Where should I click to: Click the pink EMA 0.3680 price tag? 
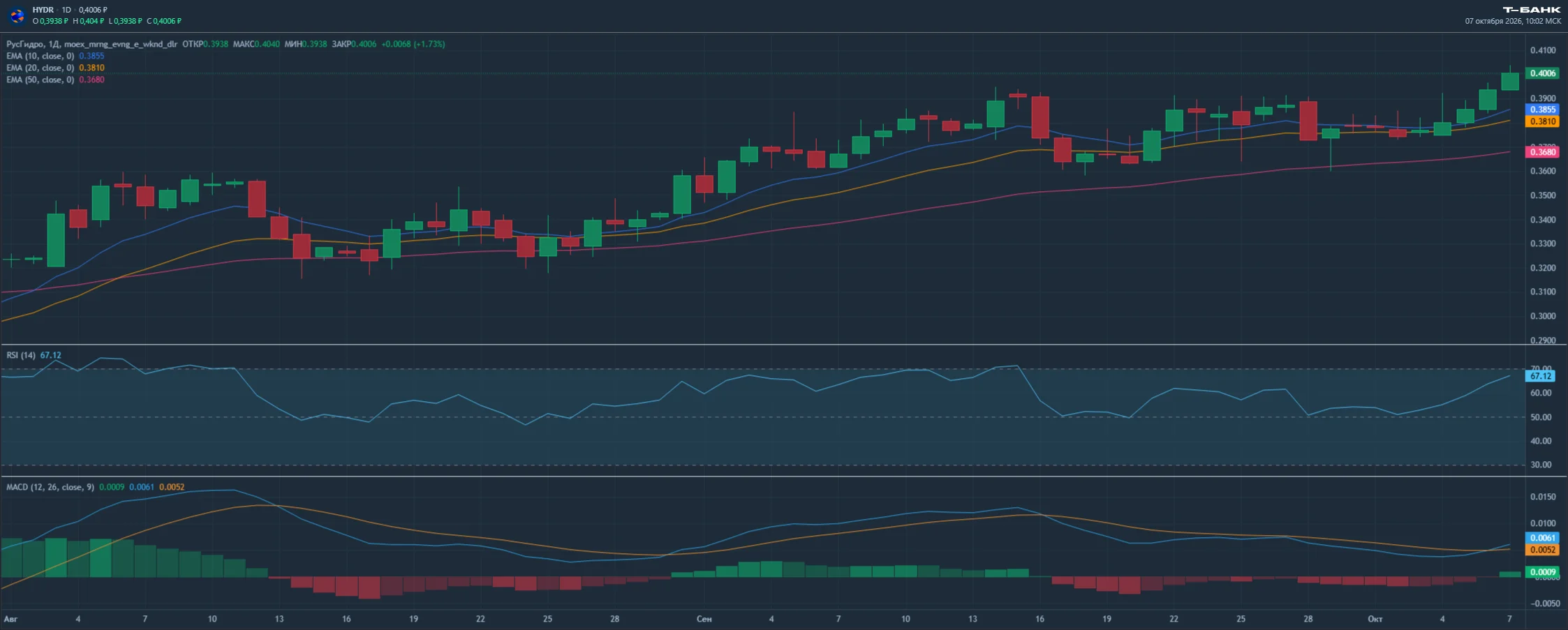tap(1542, 152)
